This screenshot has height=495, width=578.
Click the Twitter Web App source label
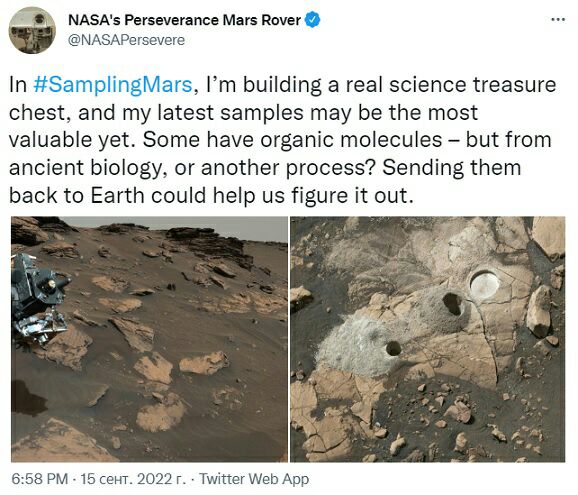[254, 479]
